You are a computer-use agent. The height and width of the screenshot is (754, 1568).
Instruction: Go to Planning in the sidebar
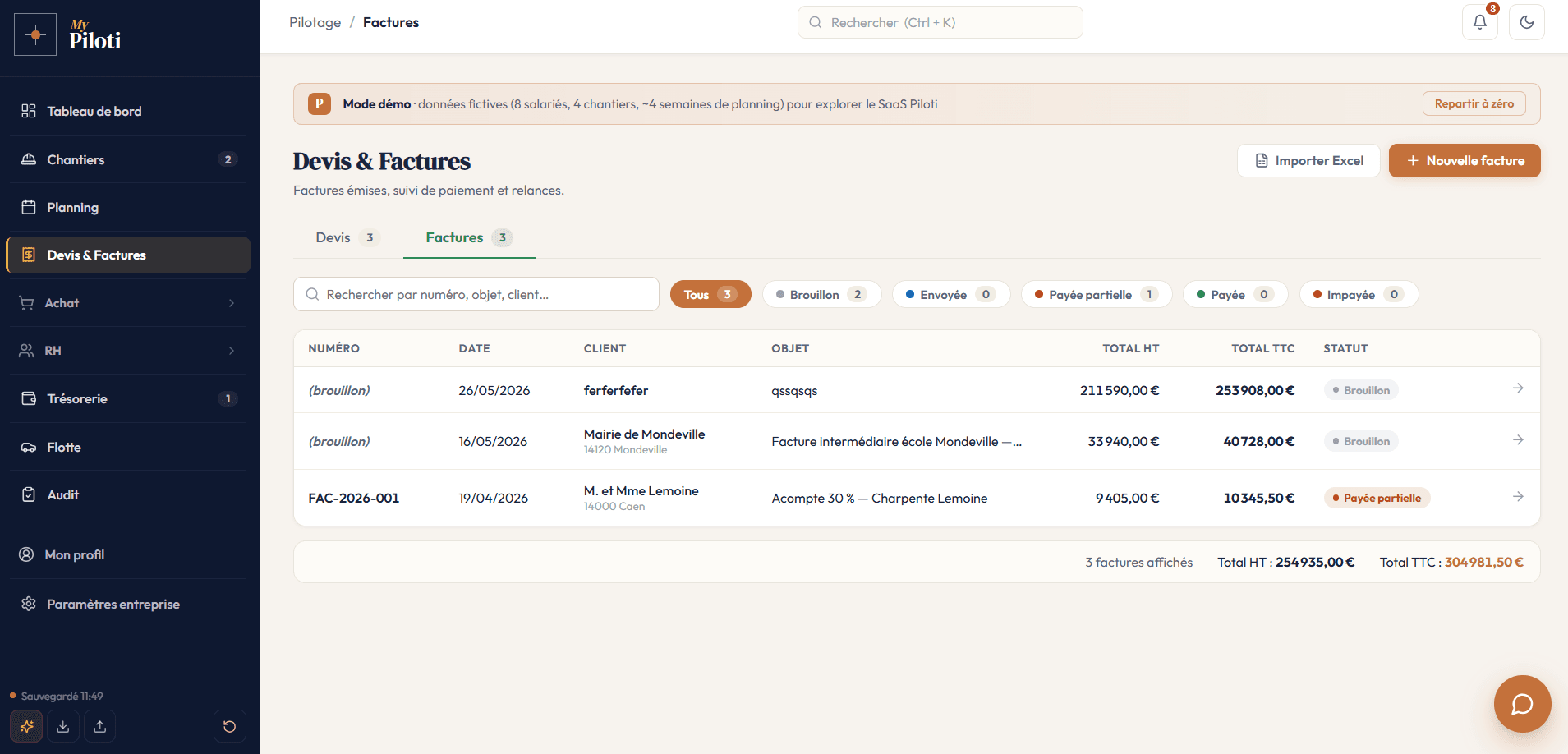(128, 207)
